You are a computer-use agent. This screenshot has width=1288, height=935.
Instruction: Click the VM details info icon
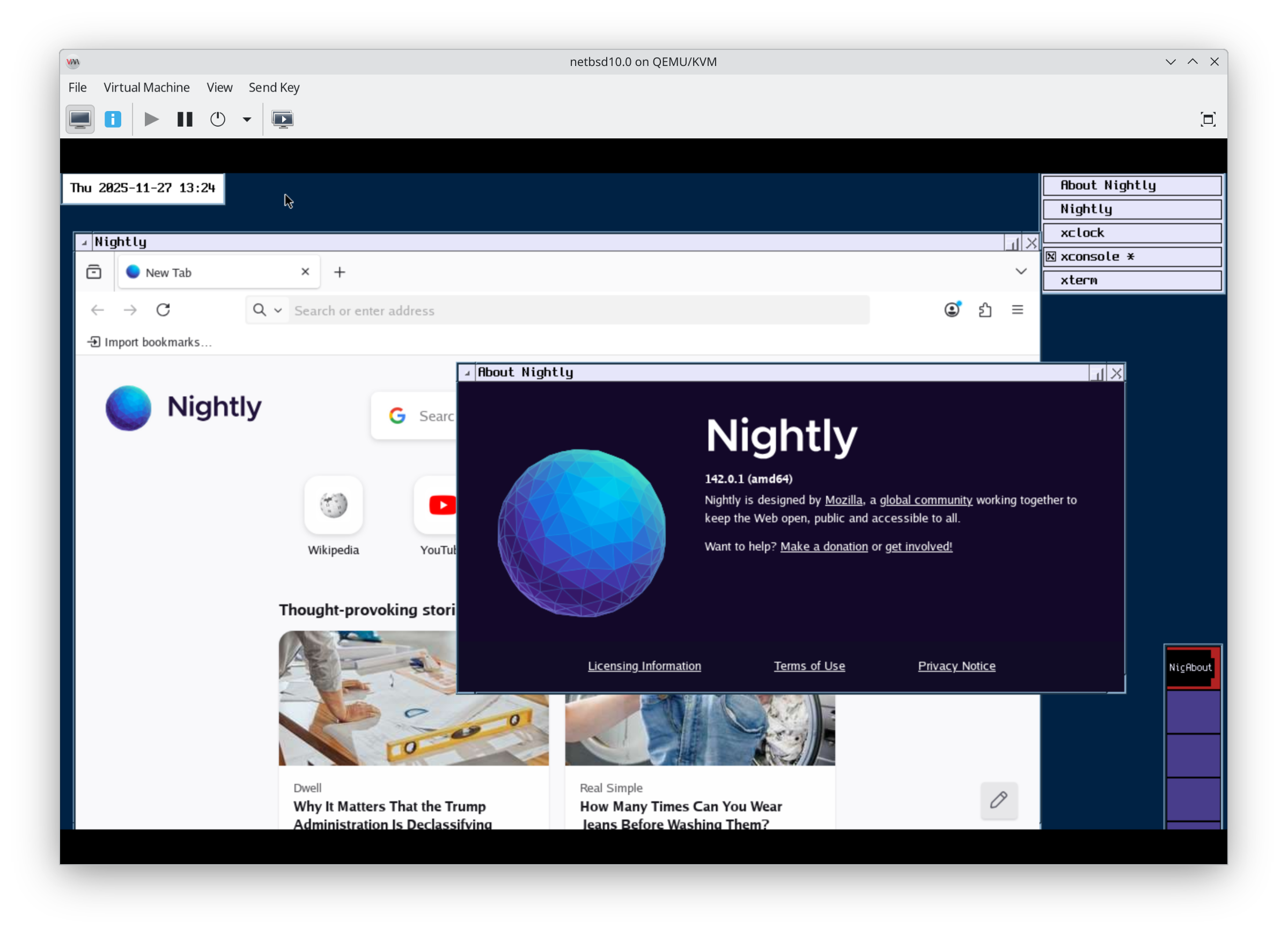[113, 119]
